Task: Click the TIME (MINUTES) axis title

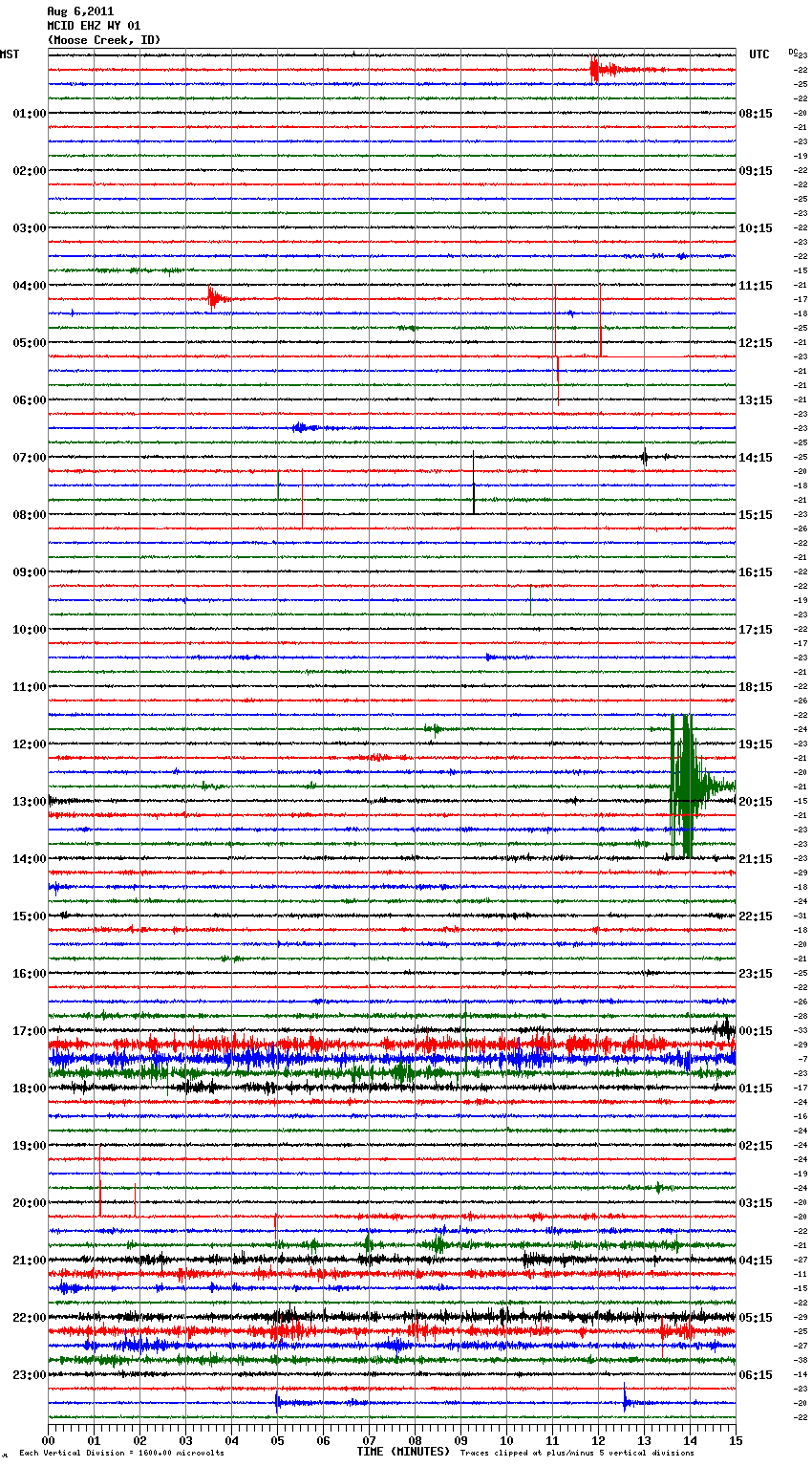Action: 403,1452
